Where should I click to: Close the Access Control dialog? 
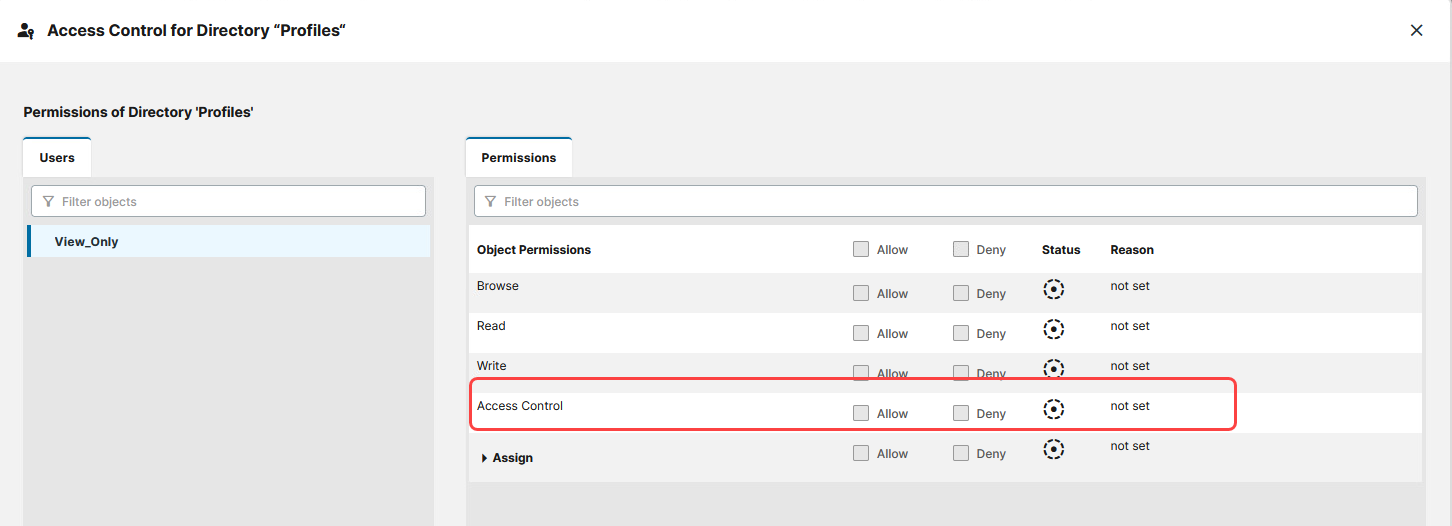tap(1416, 31)
